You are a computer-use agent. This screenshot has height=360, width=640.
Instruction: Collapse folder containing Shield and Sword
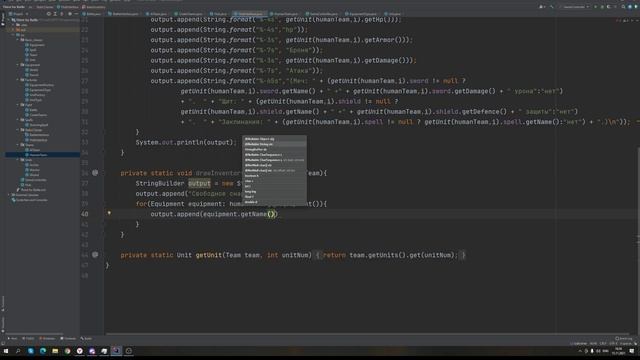coord(18,65)
